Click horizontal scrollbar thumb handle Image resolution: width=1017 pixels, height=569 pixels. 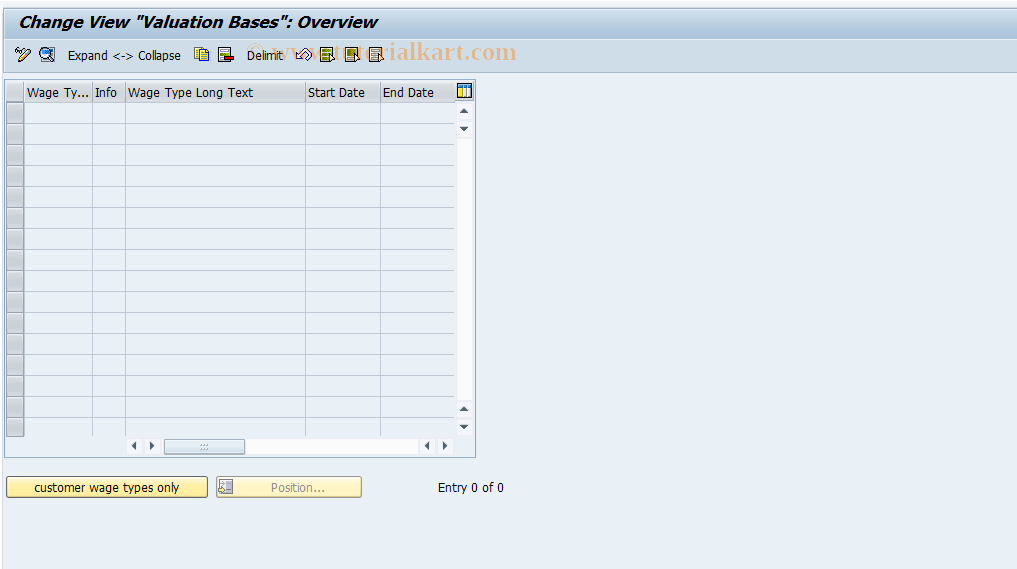(204, 446)
